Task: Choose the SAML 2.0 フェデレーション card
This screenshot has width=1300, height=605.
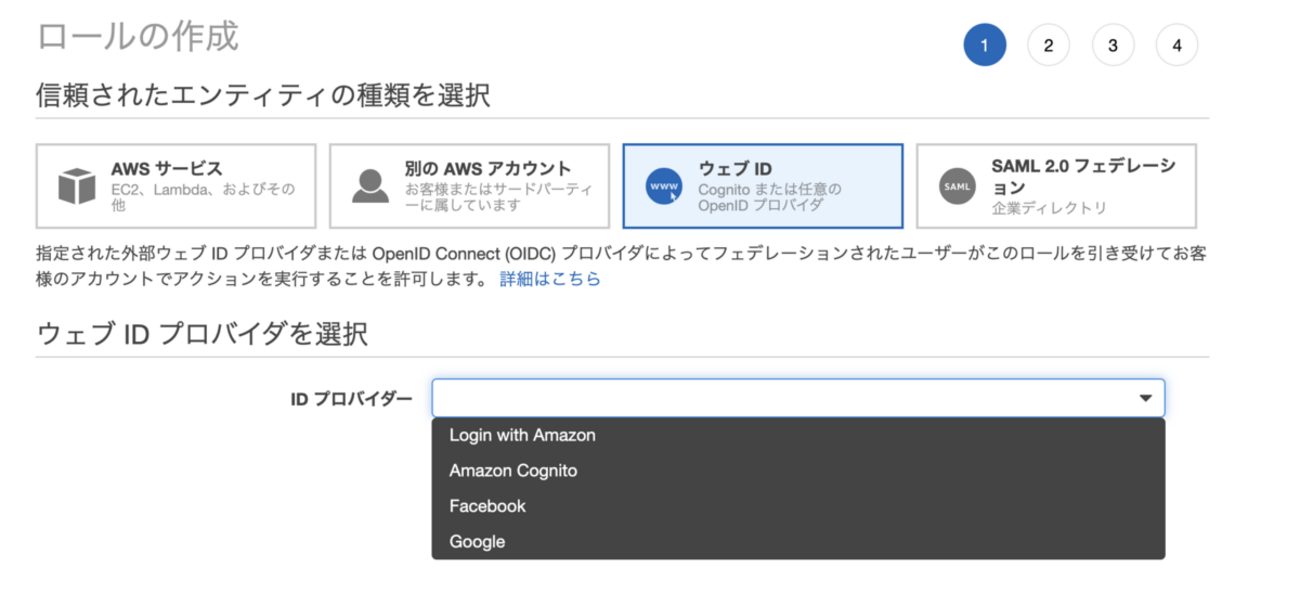Action: 1056,186
